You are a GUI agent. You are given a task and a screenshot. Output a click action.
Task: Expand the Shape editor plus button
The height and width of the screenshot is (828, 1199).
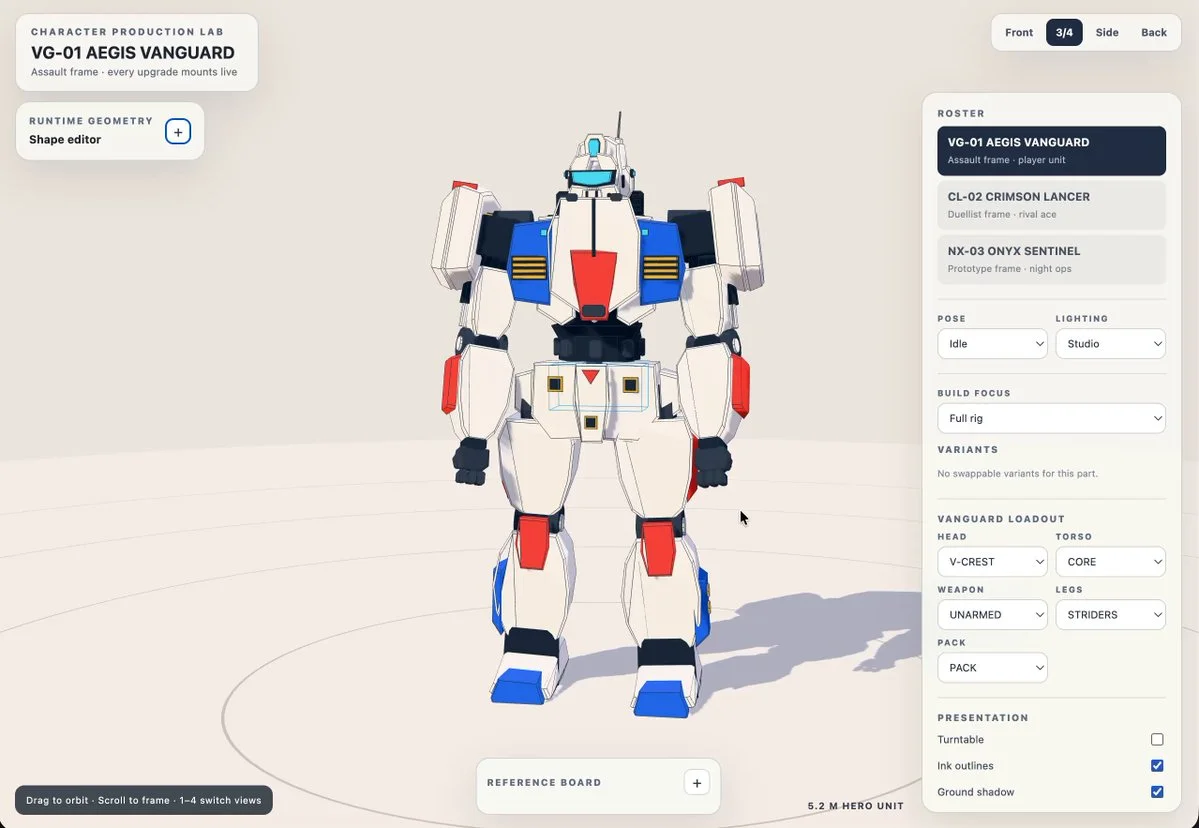click(177, 132)
